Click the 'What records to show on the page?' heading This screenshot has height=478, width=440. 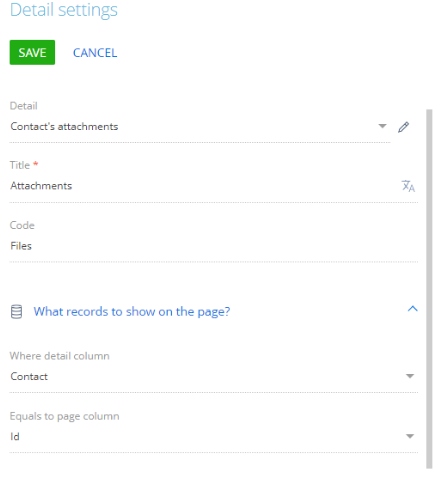pos(132,312)
